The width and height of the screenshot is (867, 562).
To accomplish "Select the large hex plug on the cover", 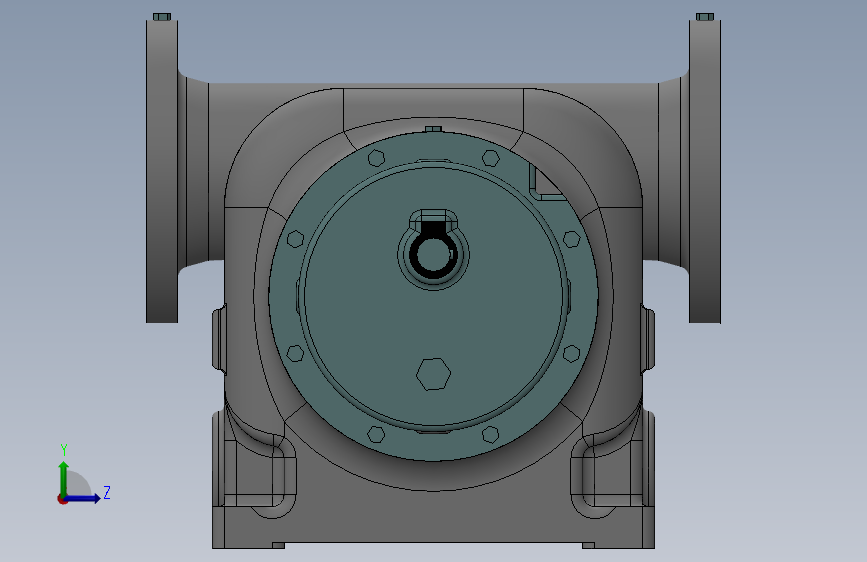I will [x=434, y=374].
